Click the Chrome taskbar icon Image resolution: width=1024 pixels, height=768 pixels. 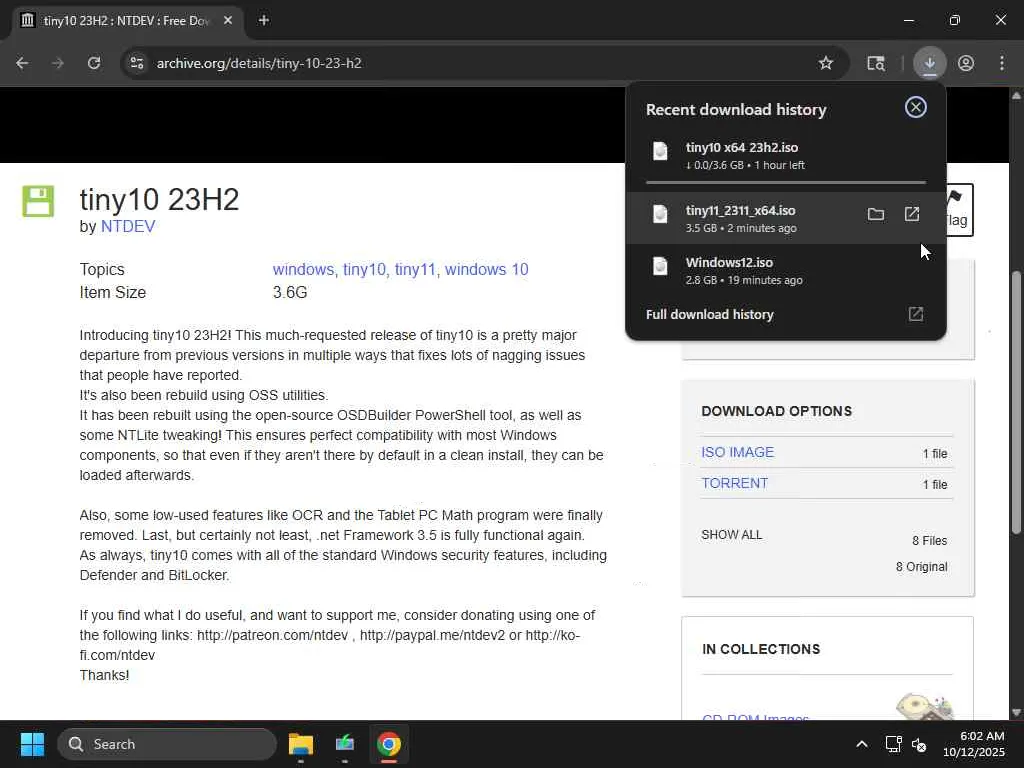pyautogui.click(x=389, y=744)
